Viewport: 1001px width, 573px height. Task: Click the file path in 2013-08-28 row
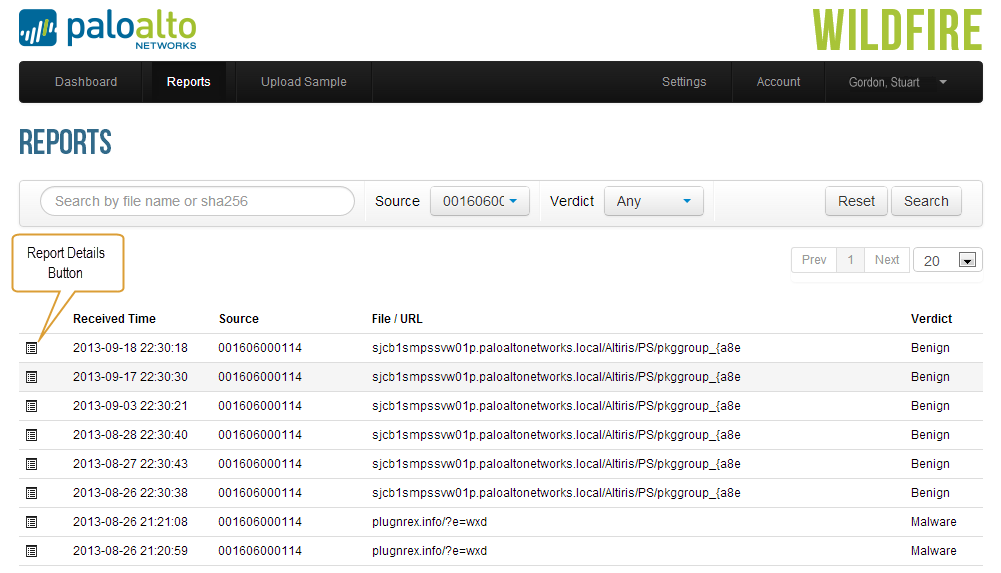556,435
